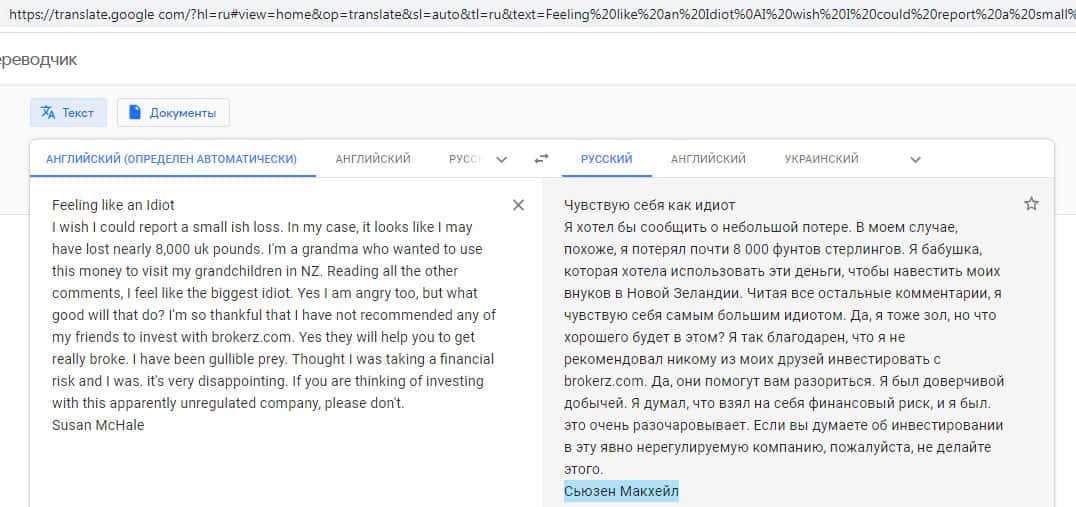Clear the source text with the X
Screen dimensions: 1076x507
518,205
